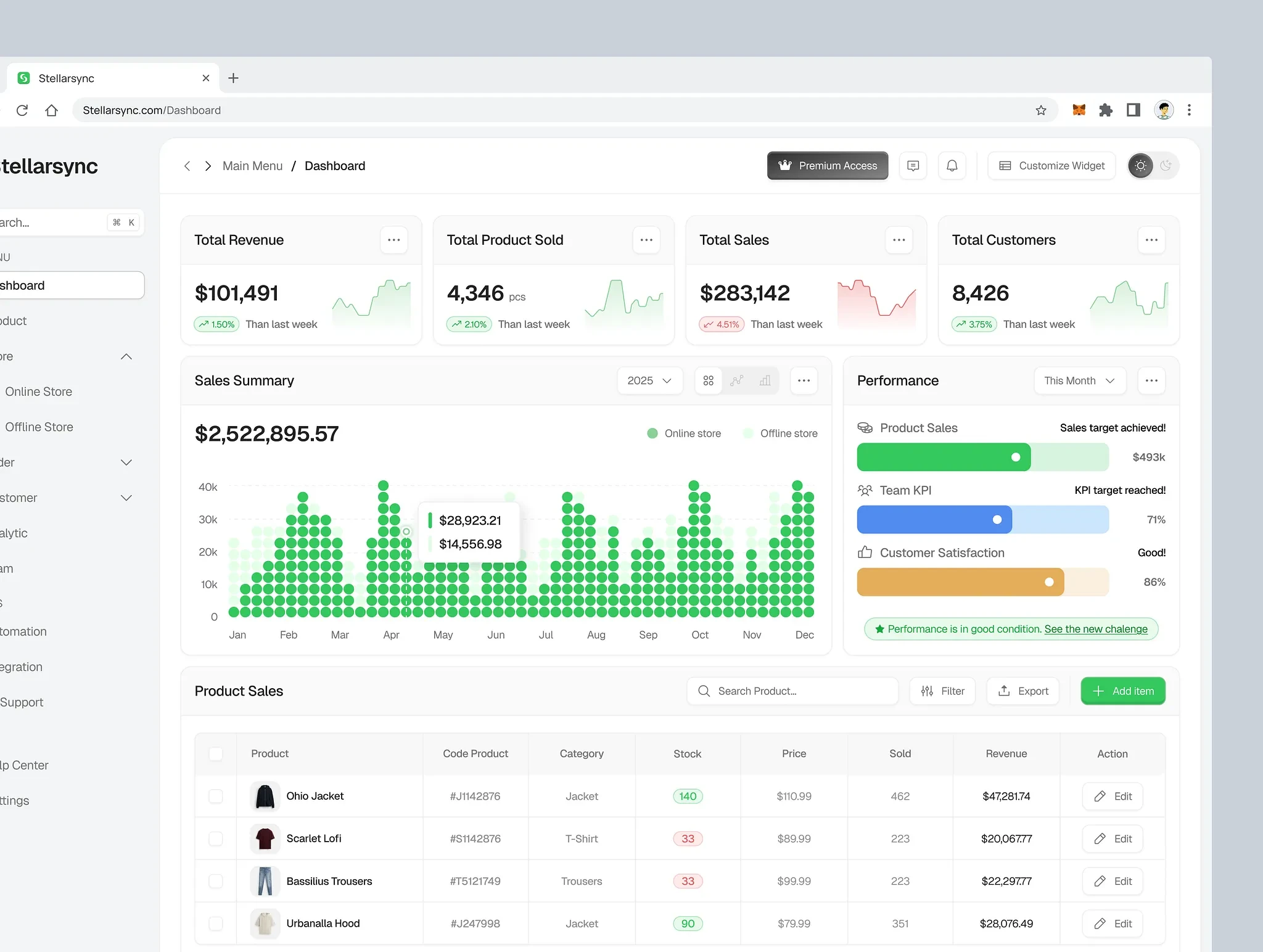Toggle the browser side panel icon
The height and width of the screenshot is (952, 1263).
[x=1133, y=110]
